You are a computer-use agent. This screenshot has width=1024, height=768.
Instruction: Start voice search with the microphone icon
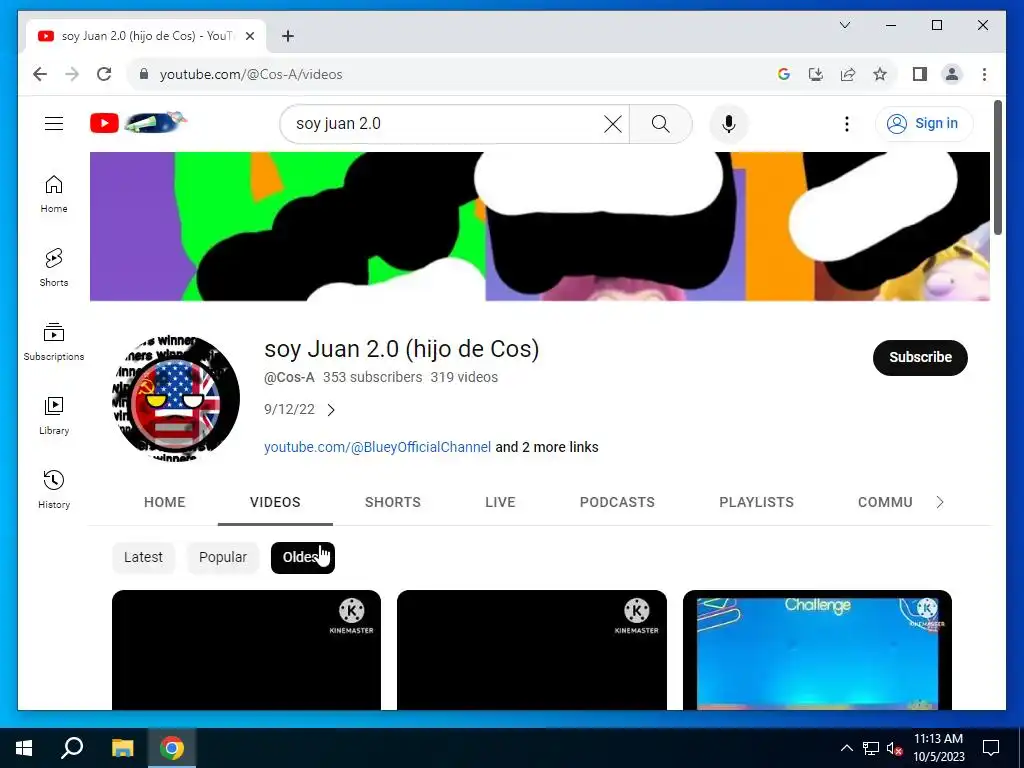(x=729, y=123)
